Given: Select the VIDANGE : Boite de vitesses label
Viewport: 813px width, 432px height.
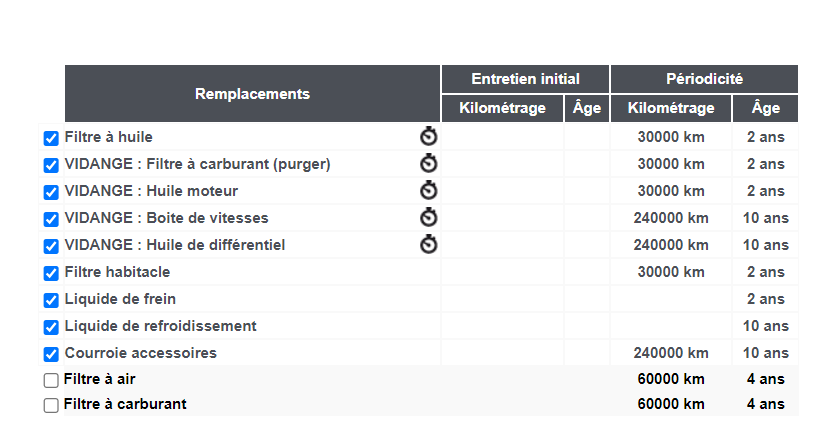Looking at the screenshot, I should 166,218.
